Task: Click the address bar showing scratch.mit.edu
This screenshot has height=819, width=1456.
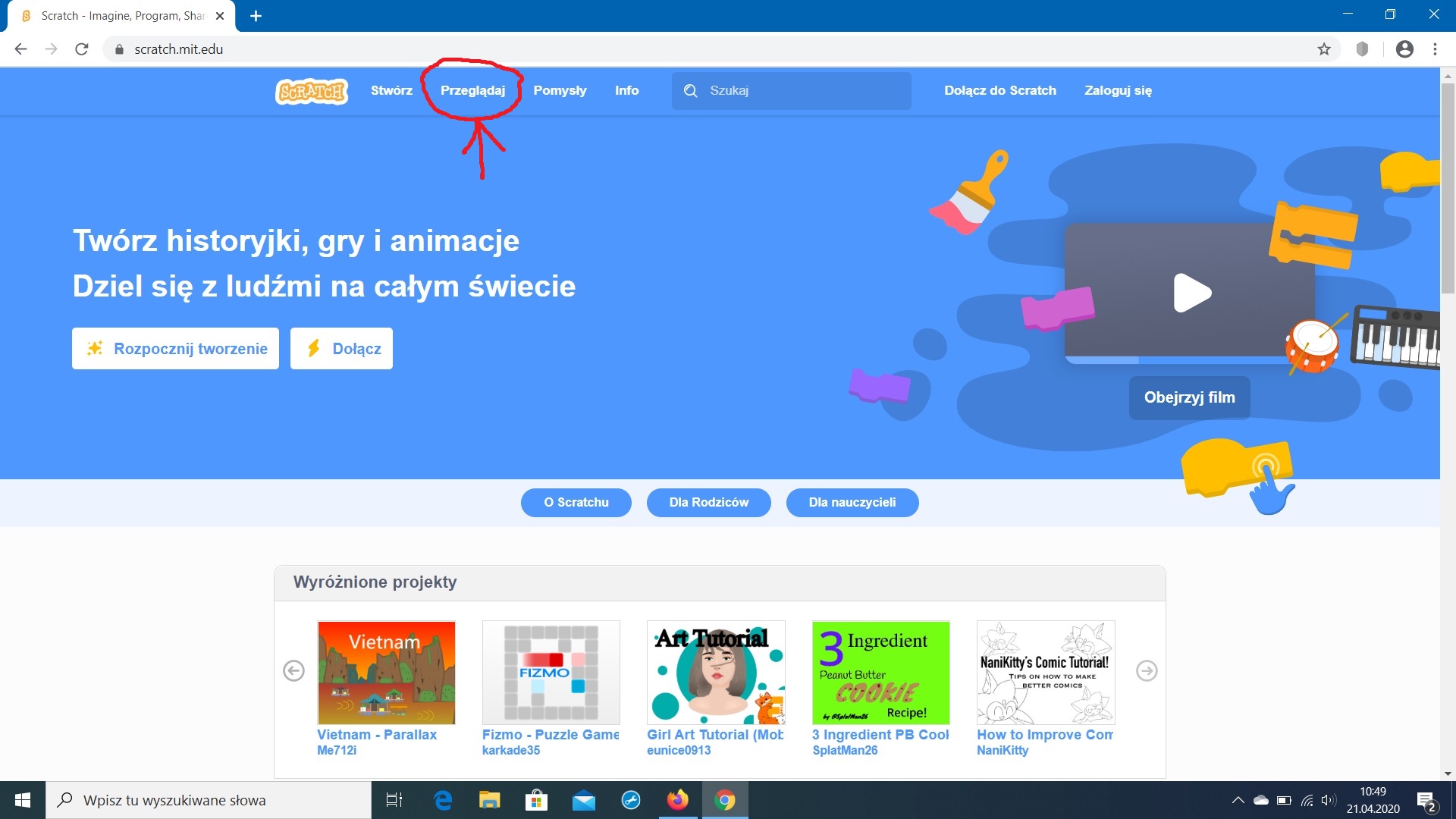Action: (x=720, y=49)
